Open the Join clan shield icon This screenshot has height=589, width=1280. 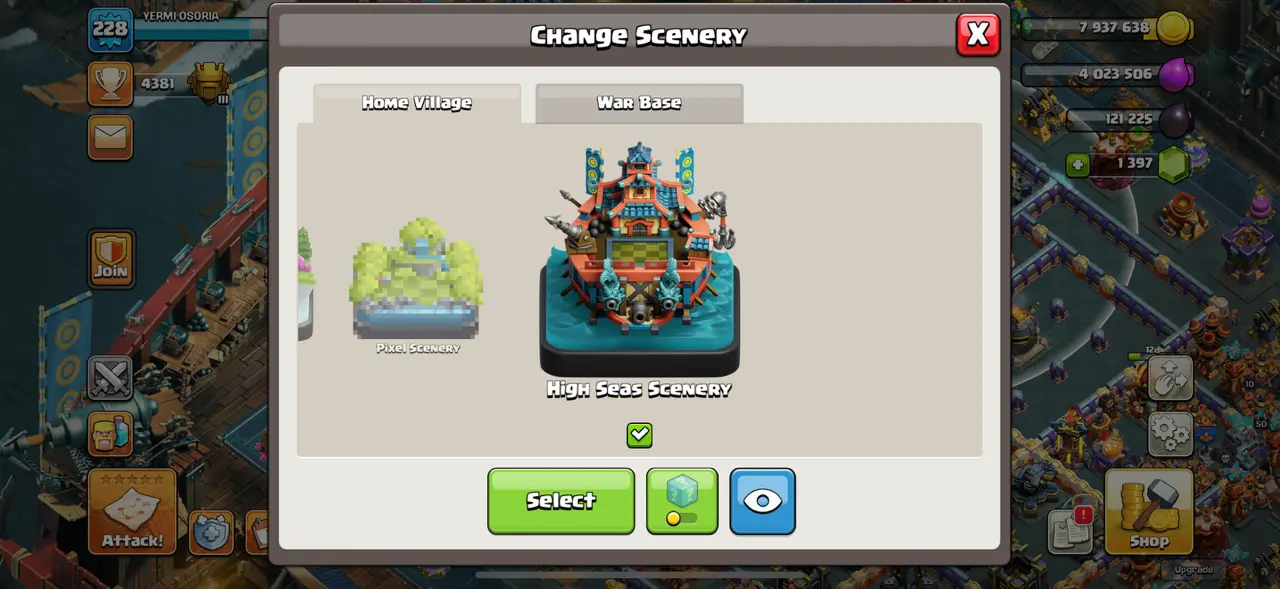[x=111, y=259]
